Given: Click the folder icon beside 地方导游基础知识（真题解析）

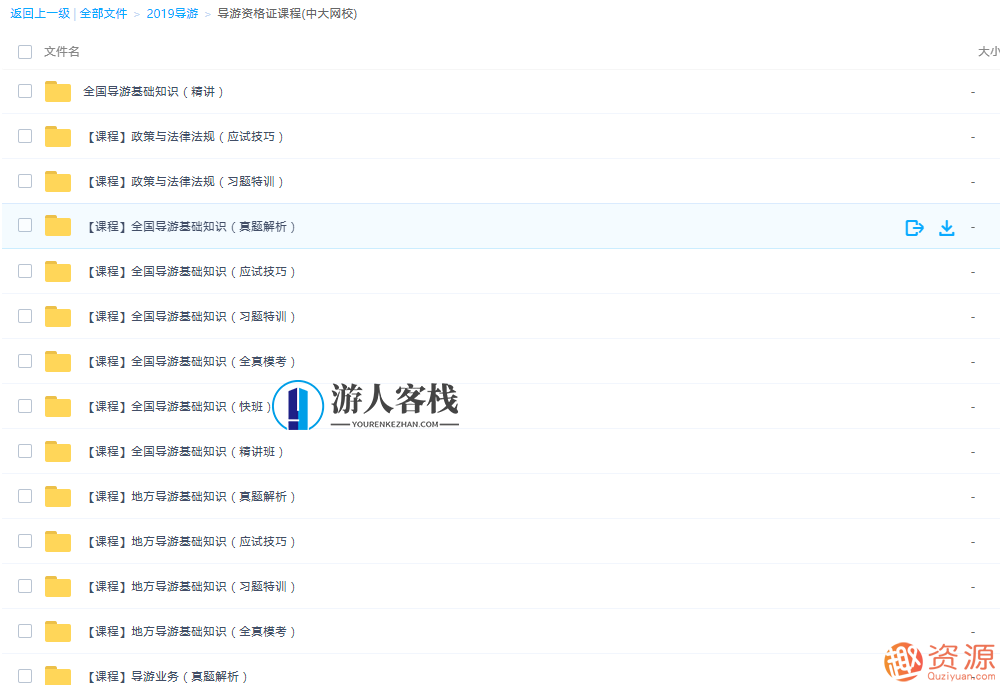Looking at the screenshot, I should [57, 496].
